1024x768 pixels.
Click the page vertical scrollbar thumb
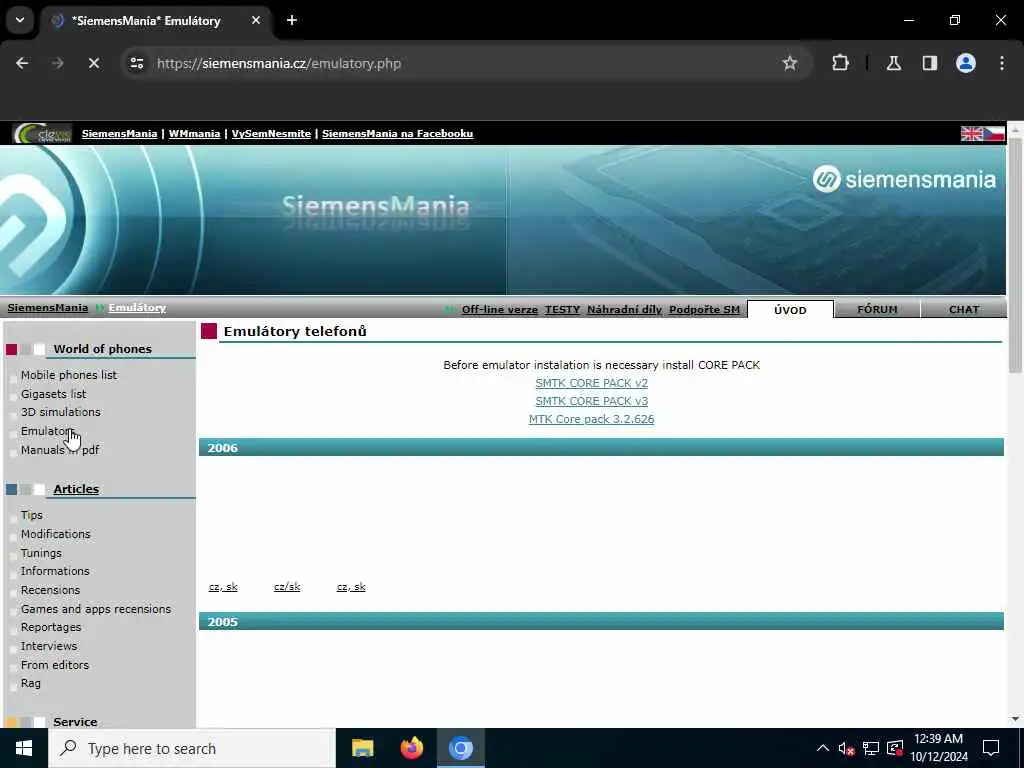tap(1016, 255)
